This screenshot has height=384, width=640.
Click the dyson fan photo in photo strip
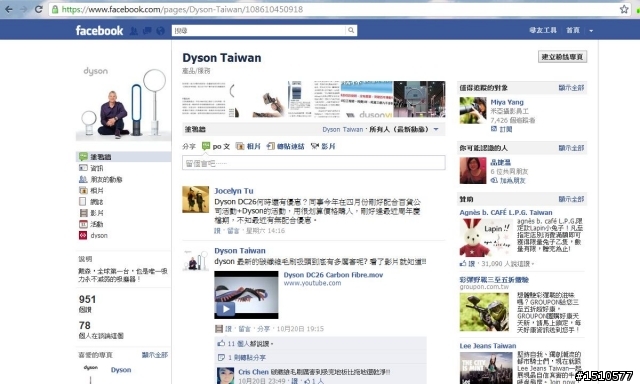tap(419, 99)
